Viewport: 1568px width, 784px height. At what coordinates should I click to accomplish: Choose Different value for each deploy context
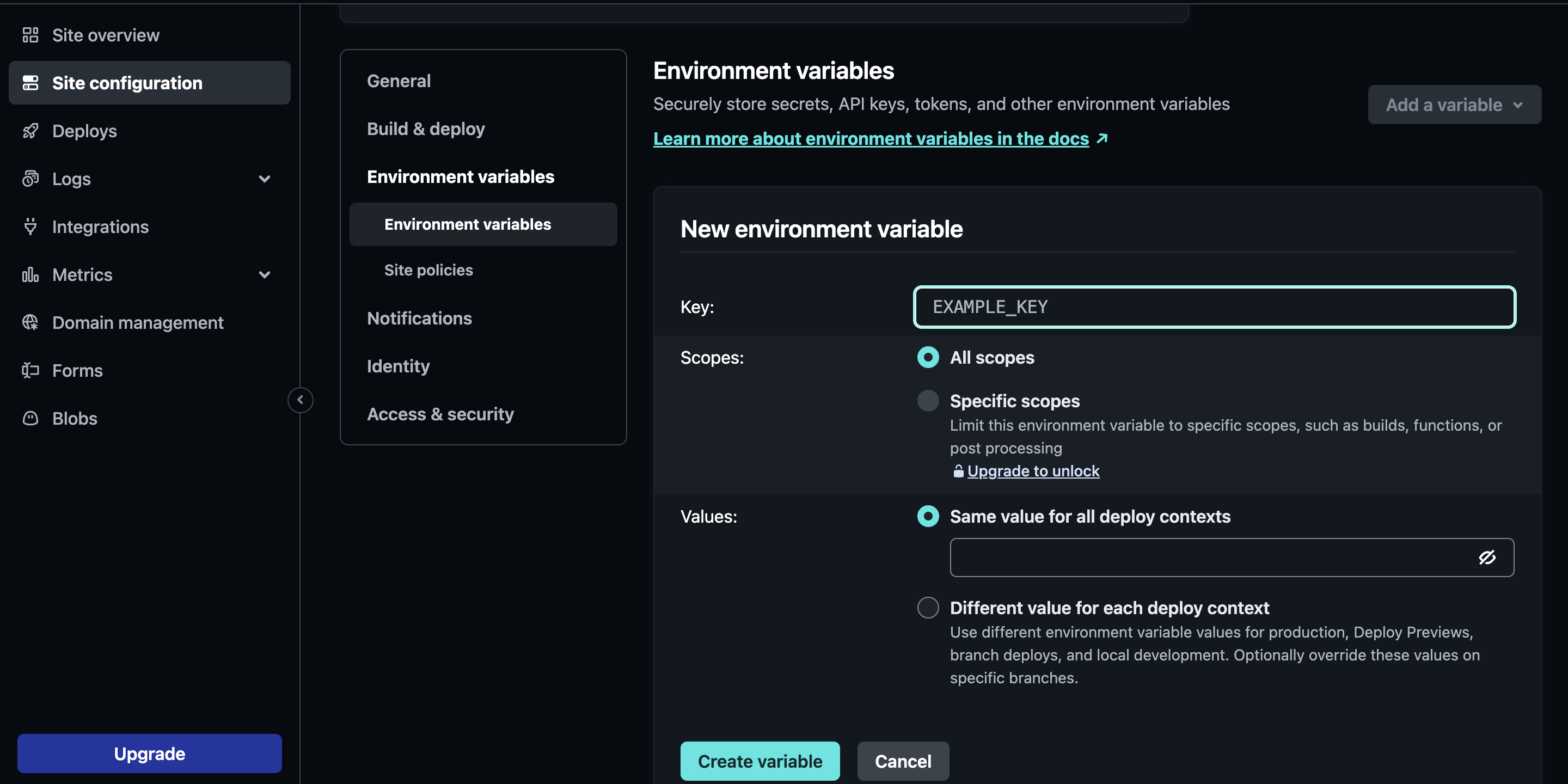pos(928,608)
